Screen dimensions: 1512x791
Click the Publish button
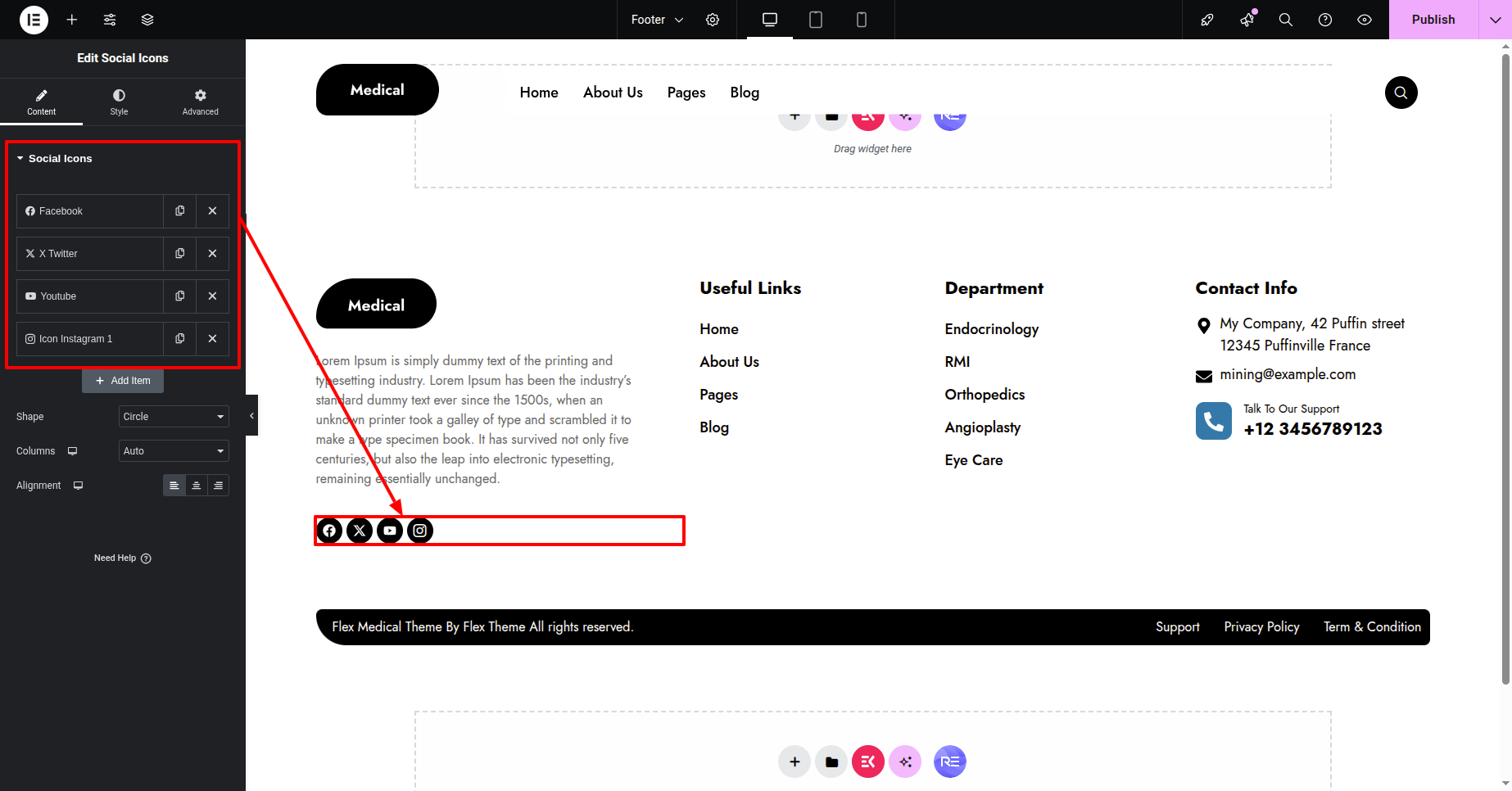tap(1433, 20)
